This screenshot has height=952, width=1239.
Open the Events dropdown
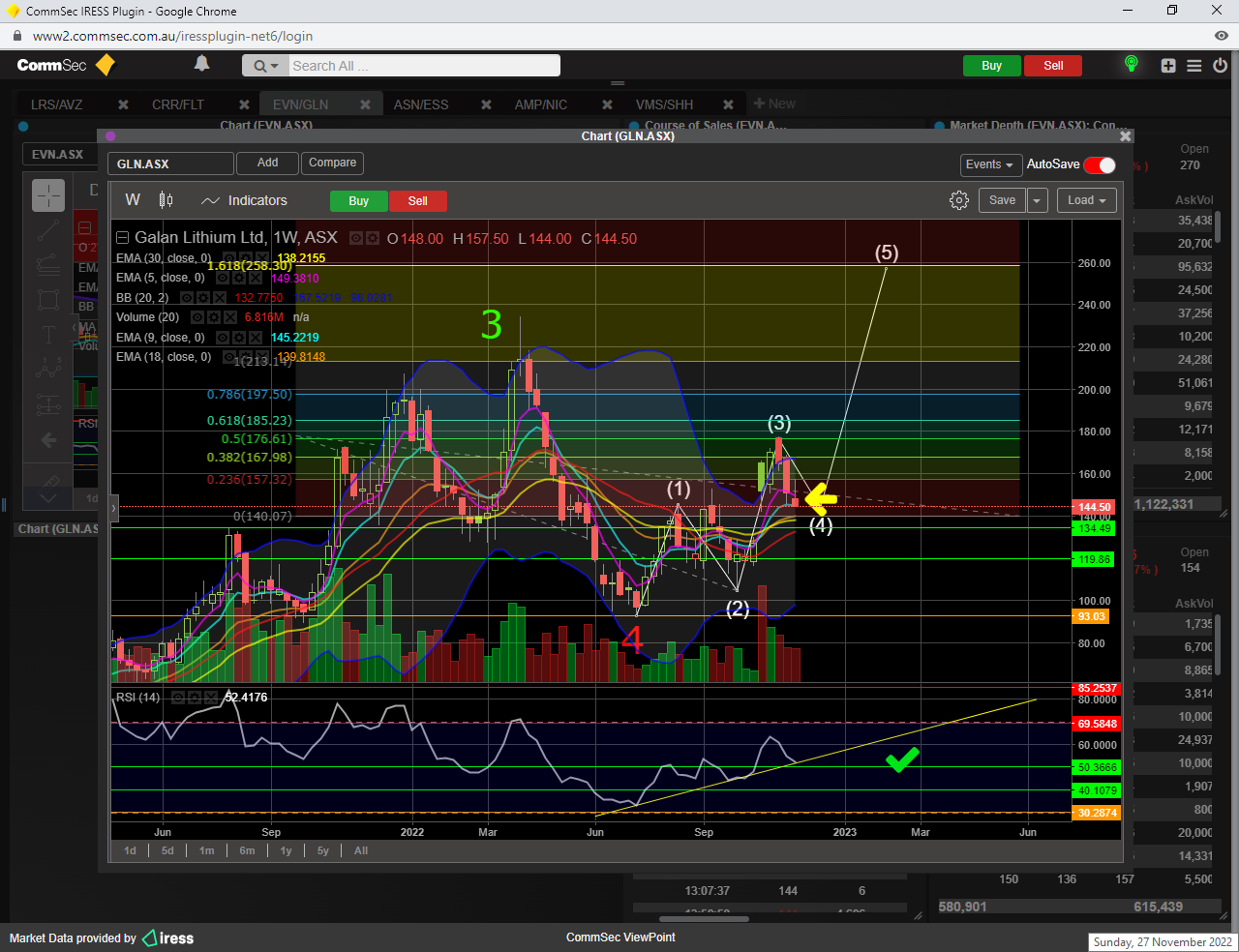tap(990, 164)
